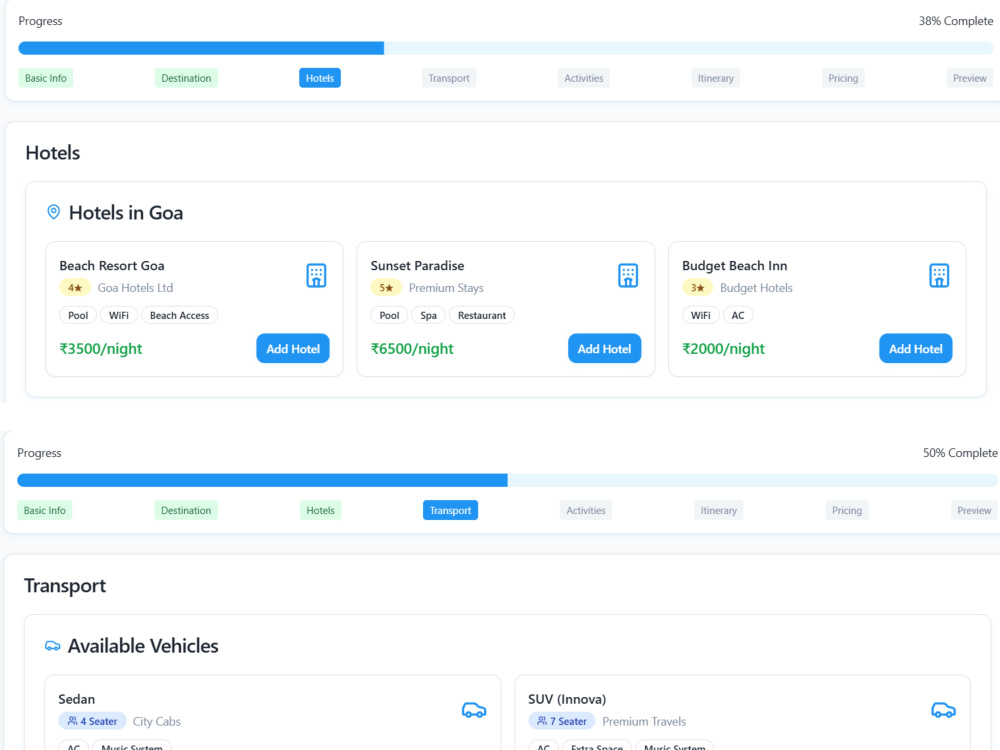Click the building icon on Sunset Paradise card
This screenshot has height=750, width=1000.
click(628, 276)
